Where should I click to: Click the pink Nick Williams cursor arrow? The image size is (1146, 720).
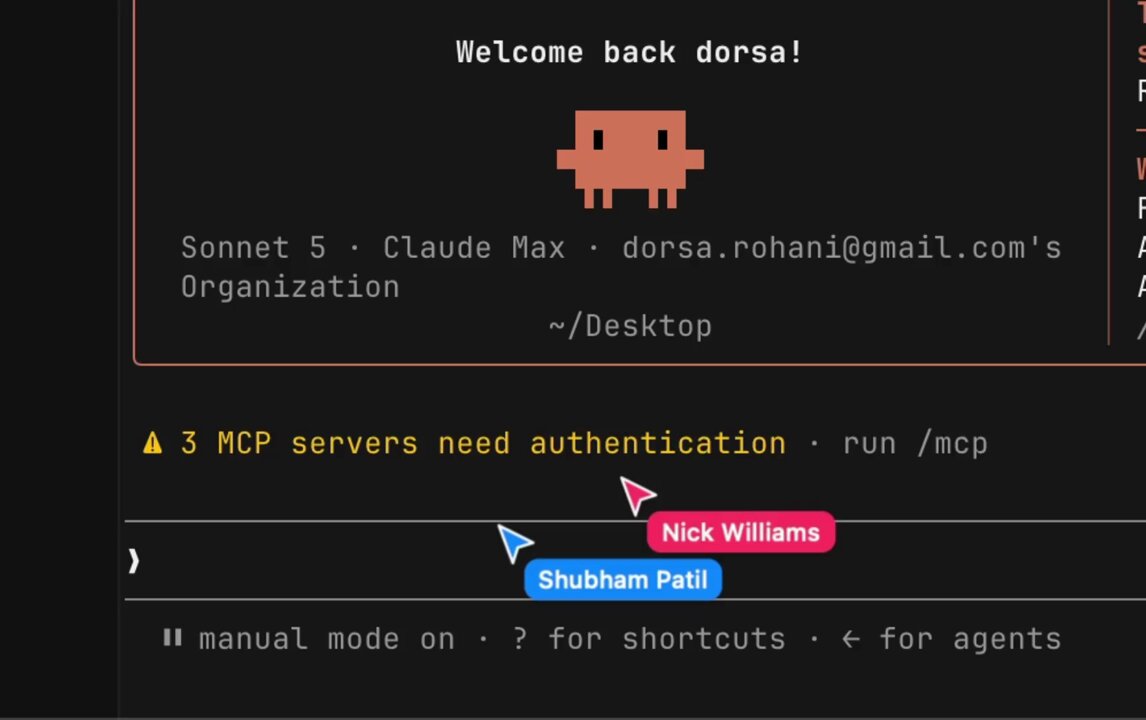[637, 495]
